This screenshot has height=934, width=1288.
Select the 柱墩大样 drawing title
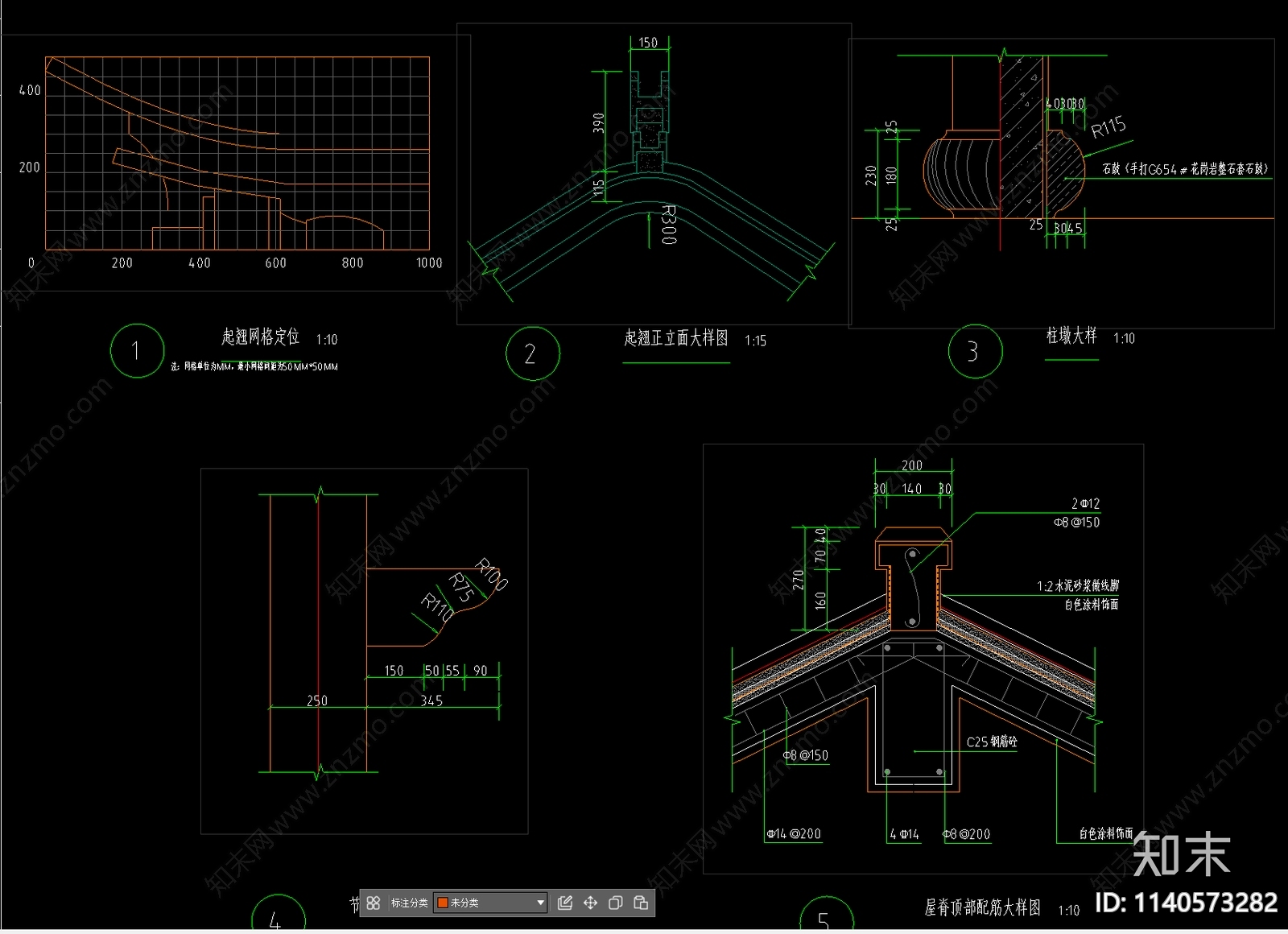[x=1071, y=335]
